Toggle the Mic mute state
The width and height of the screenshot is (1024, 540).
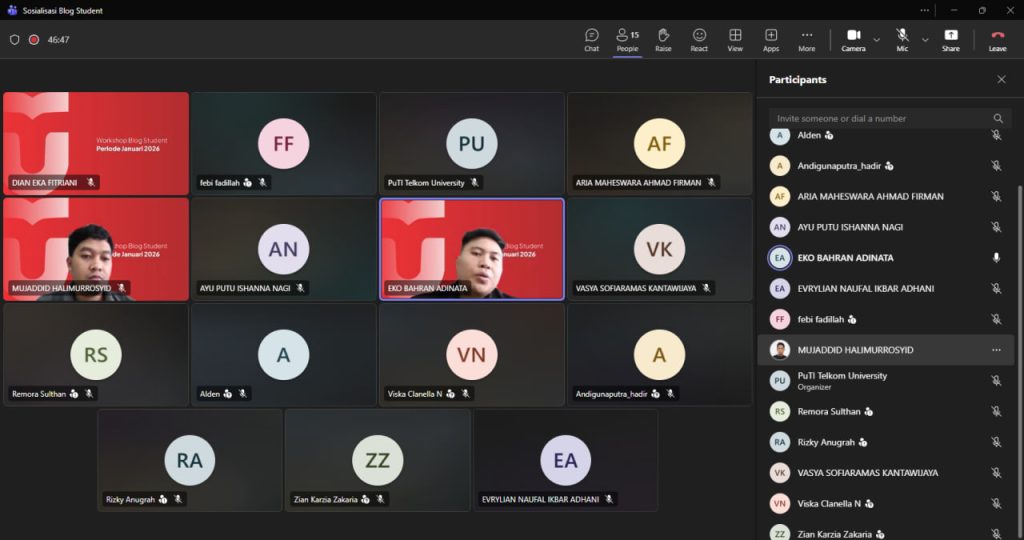[902, 39]
